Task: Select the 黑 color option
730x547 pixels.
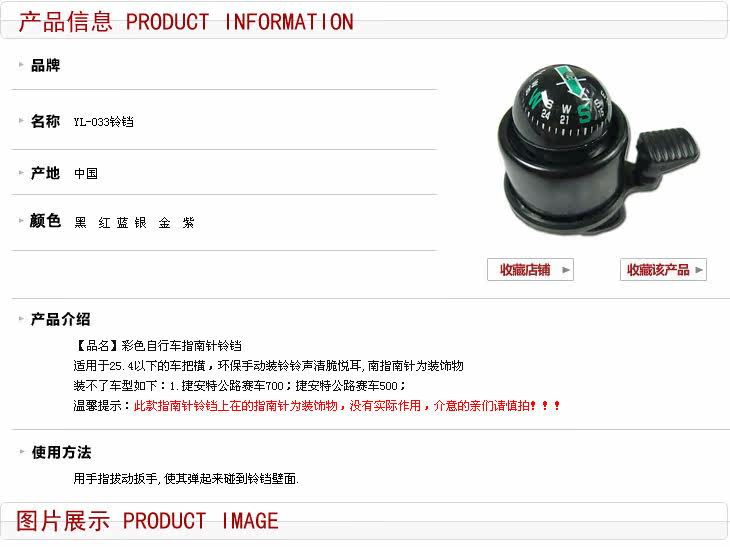Action: [x=81, y=223]
